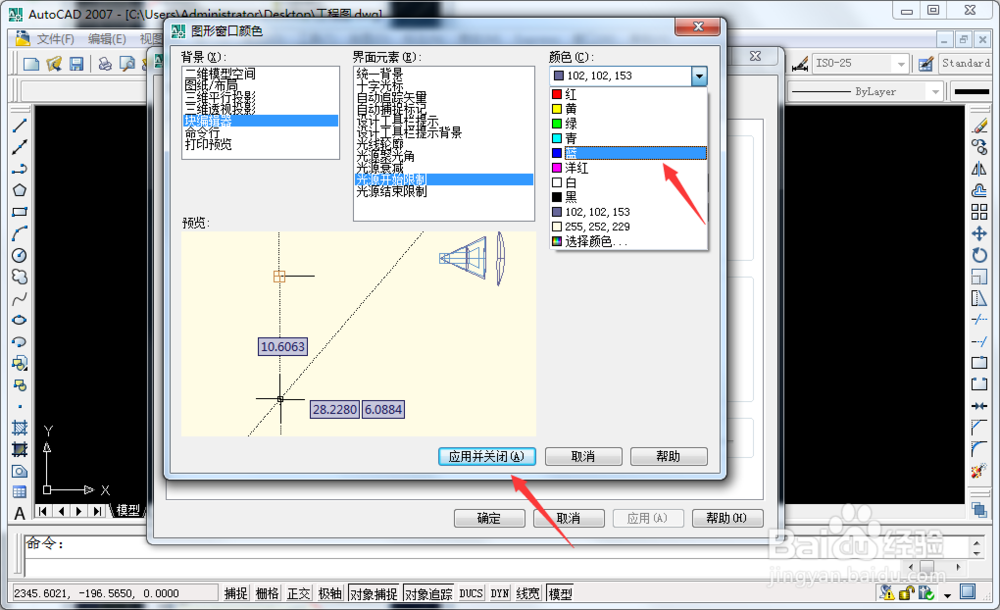Select the Array tool

[x=979, y=212]
